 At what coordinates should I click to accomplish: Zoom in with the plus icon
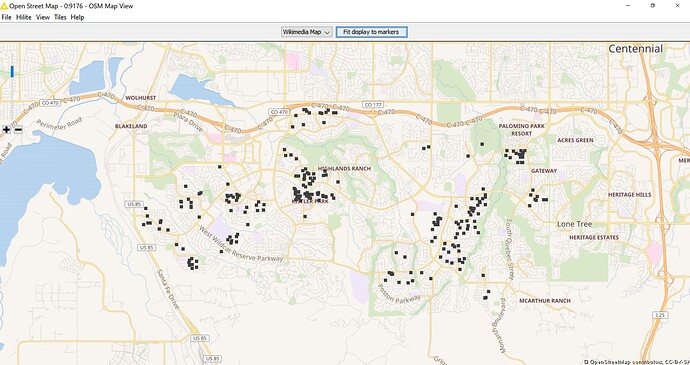click(x=7, y=129)
